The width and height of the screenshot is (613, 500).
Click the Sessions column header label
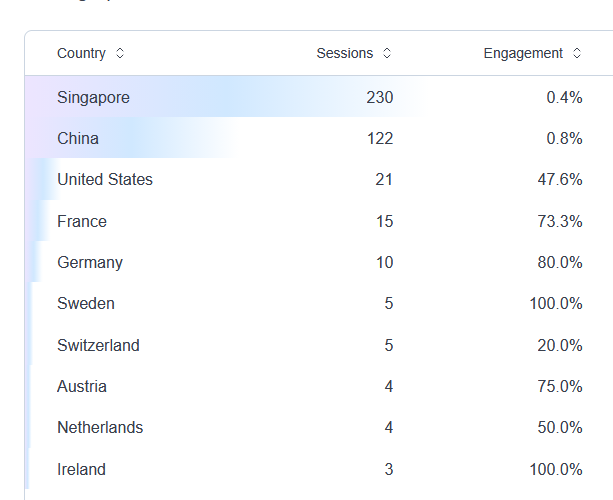click(344, 53)
